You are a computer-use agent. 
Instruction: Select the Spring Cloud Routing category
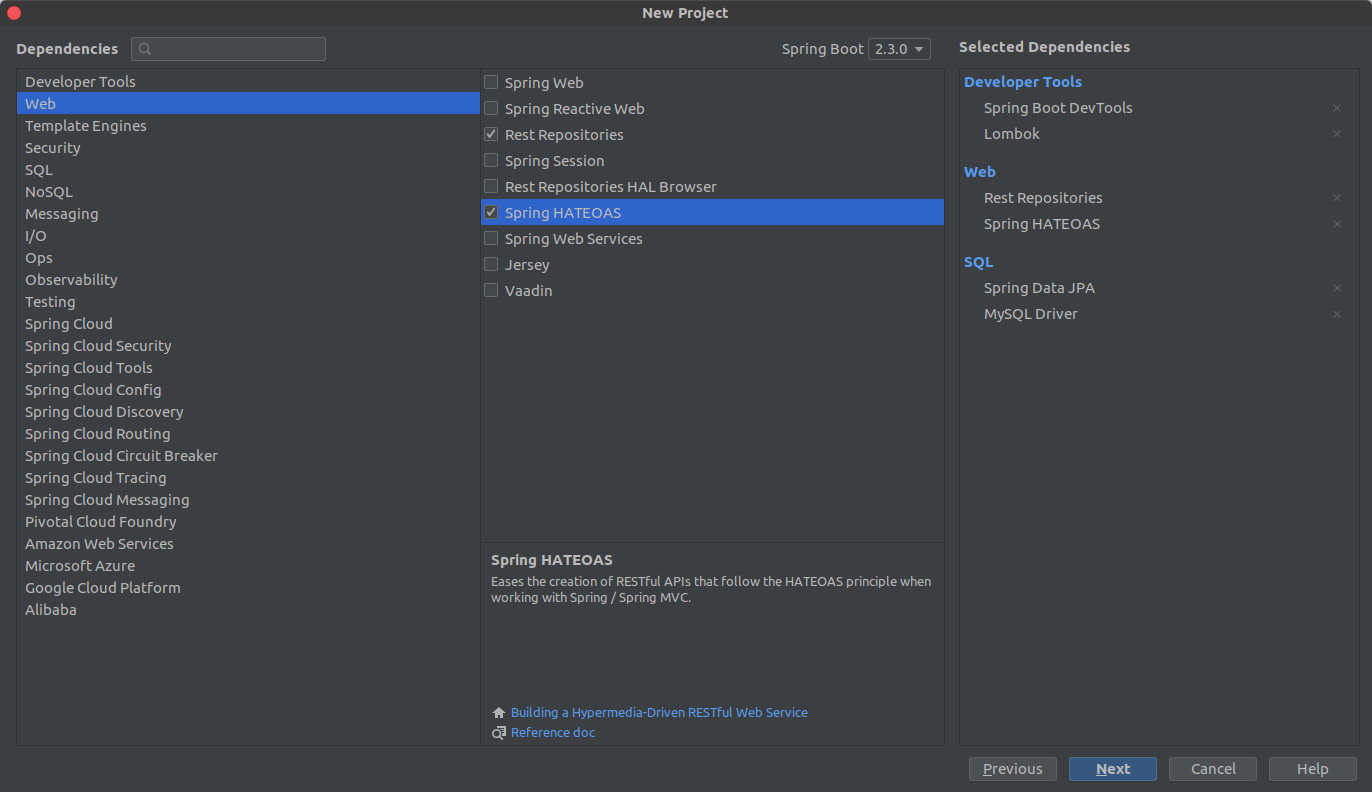[x=248, y=434]
